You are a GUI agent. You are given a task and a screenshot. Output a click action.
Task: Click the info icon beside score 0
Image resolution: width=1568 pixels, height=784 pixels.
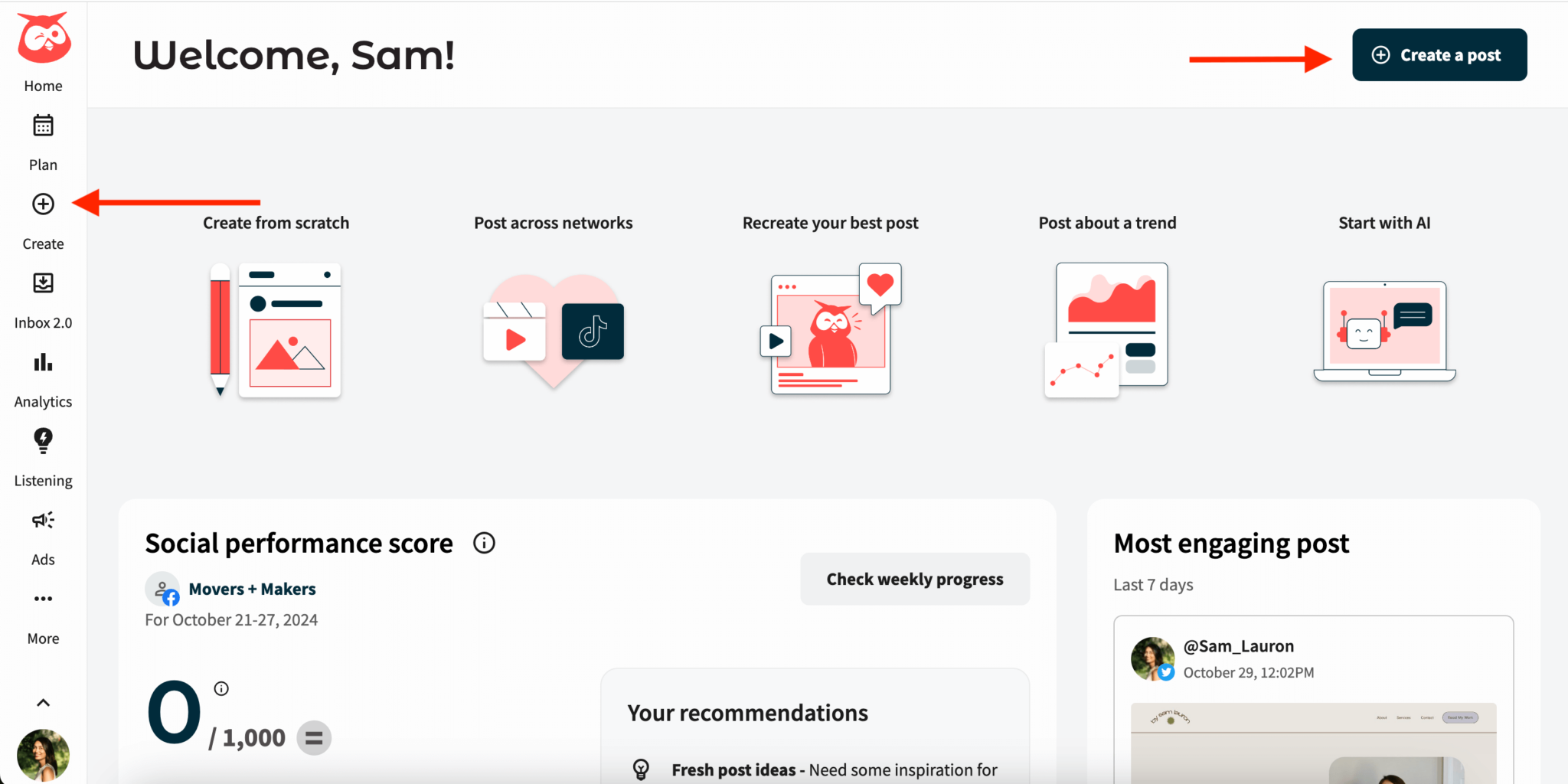221,688
